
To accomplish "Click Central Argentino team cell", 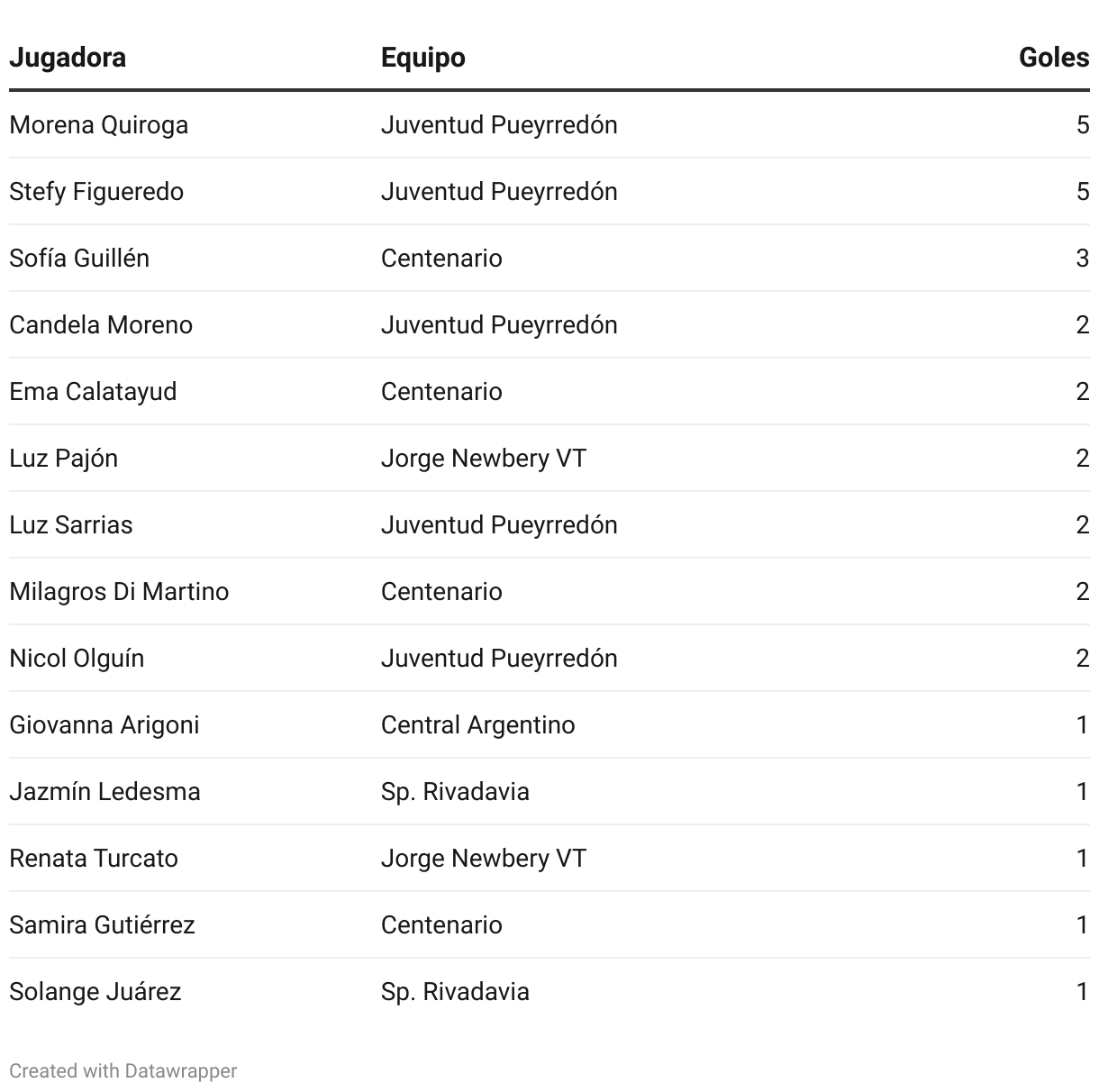I will point(477,724).
